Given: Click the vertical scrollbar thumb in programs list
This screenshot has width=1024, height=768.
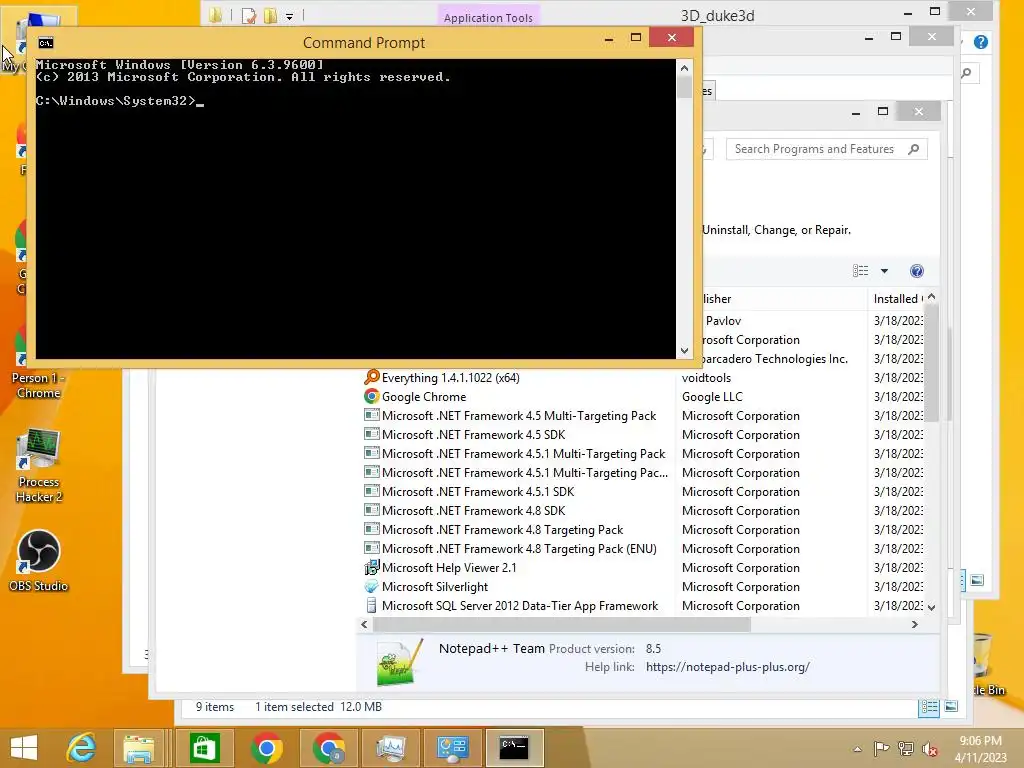Looking at the screenshot, I should [932, 362].
